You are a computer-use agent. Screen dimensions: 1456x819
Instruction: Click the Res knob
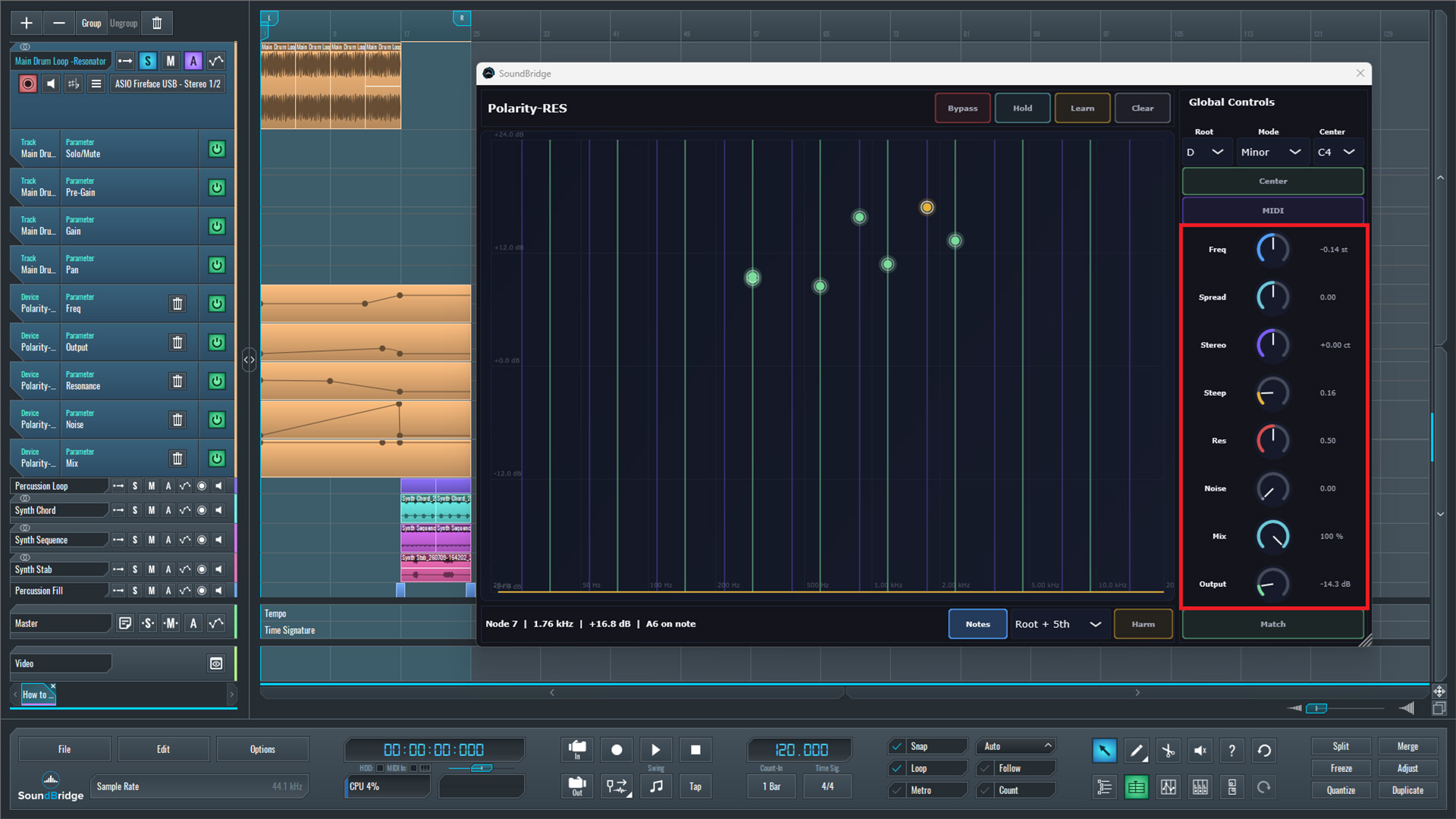click(1272, 441)
